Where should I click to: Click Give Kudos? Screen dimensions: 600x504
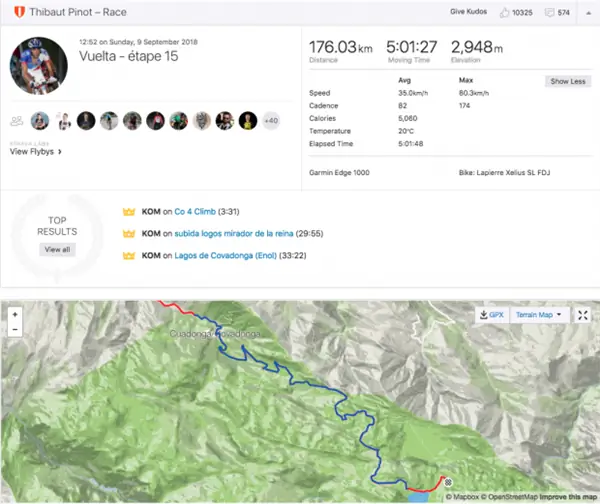point(468,12)
